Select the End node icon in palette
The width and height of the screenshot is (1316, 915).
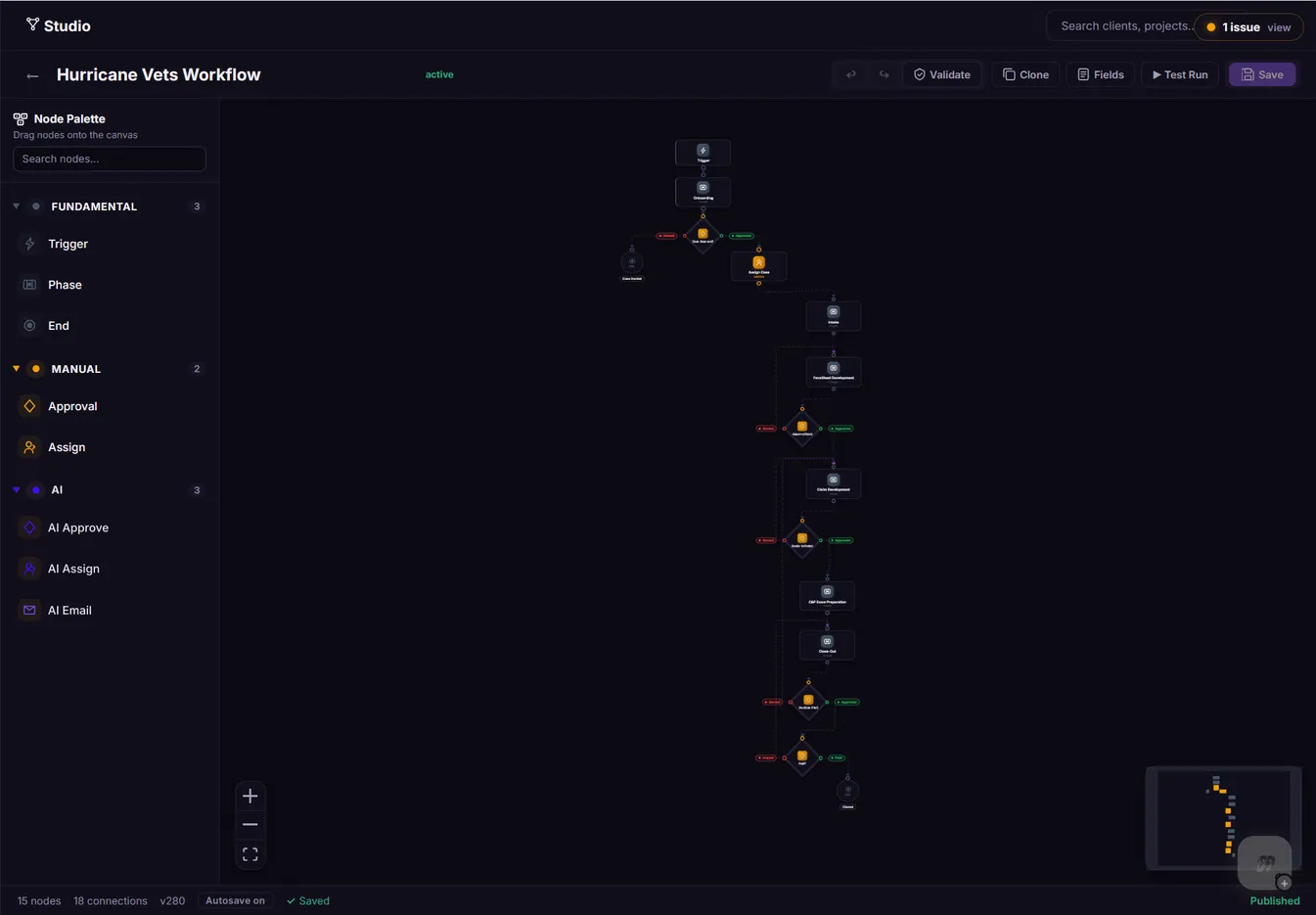coord(29,326)
